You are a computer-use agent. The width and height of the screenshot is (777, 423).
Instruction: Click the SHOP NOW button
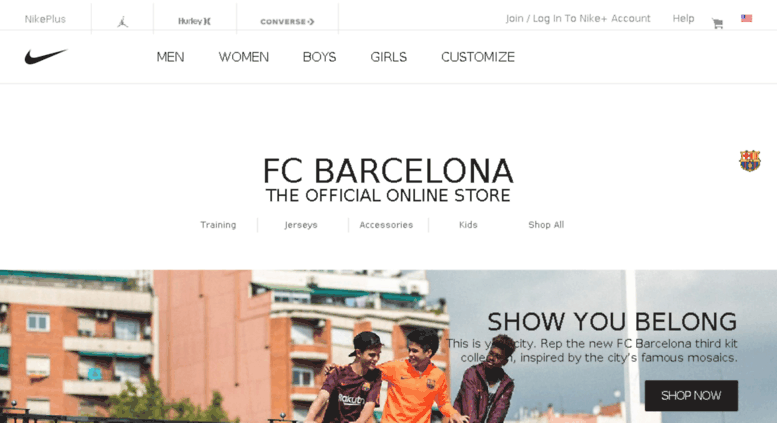(x=691, y=396)
